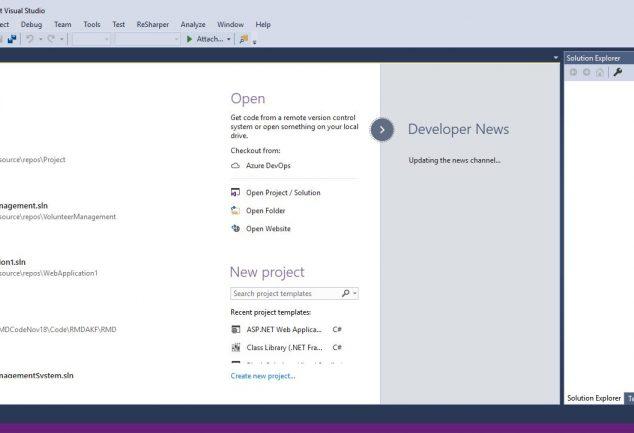Open recent solution ending in nagementSystem.sln

[36, 376]
